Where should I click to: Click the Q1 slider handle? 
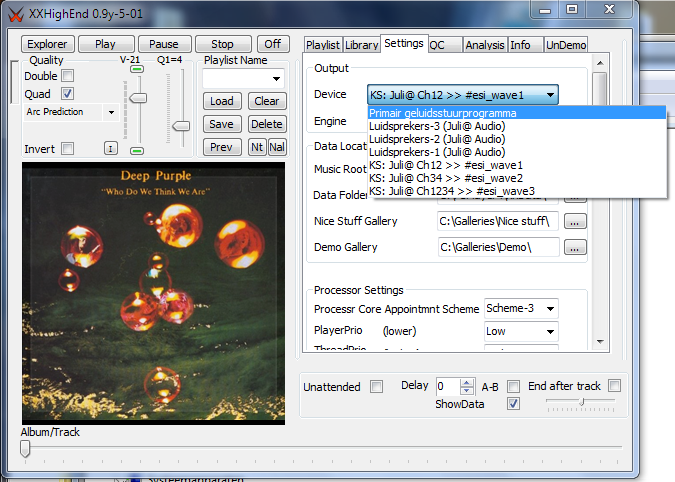pos(181,126)
